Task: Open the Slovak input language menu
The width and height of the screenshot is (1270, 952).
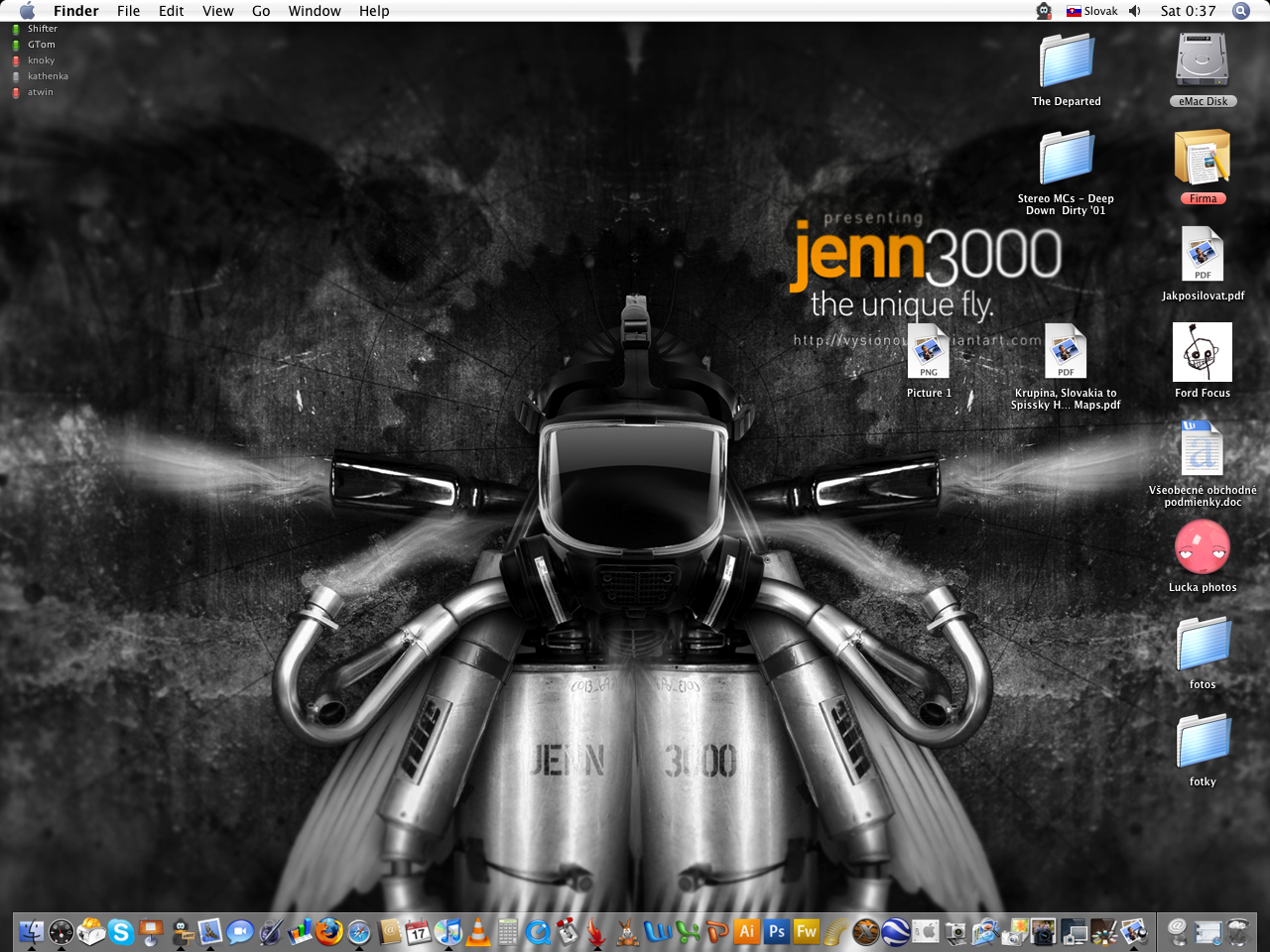Action: [1091, 11]
